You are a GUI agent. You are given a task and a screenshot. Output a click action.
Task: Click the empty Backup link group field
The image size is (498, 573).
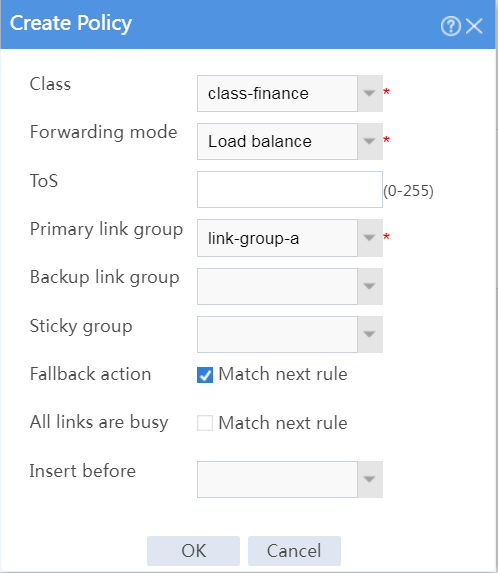coord(277,286)
